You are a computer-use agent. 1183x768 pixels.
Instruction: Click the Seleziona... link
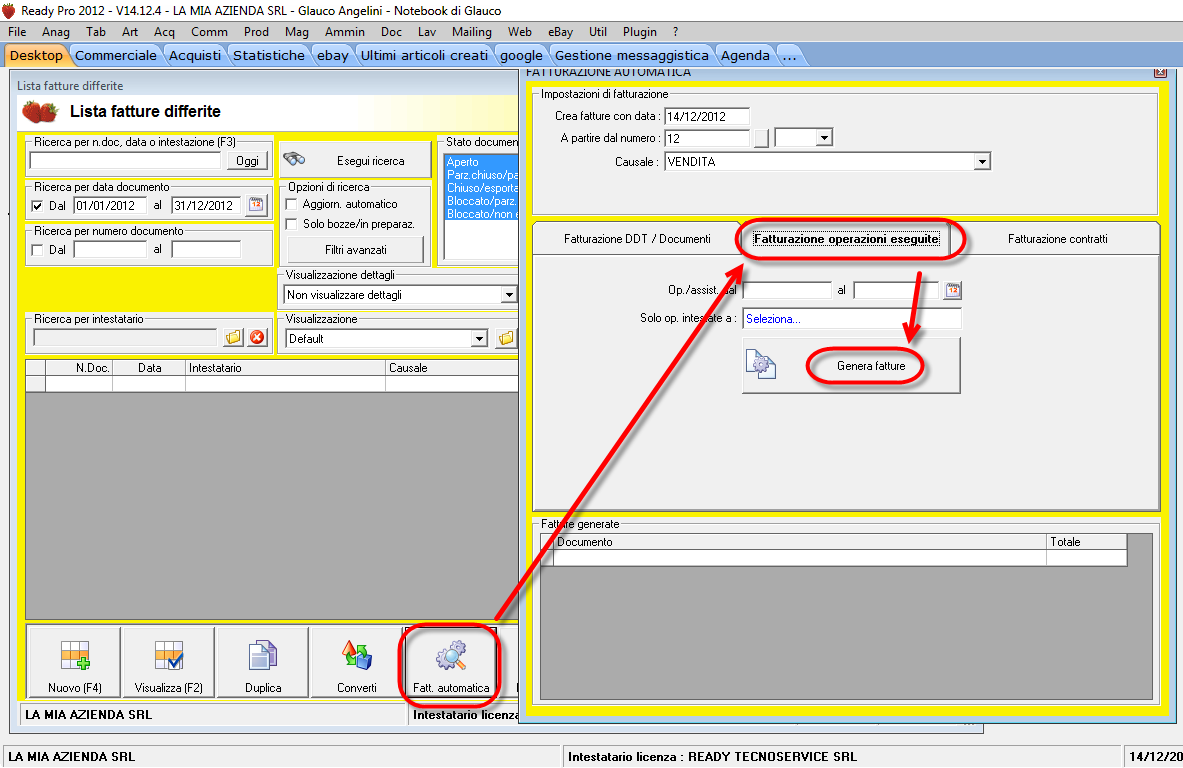pos(773,319)
